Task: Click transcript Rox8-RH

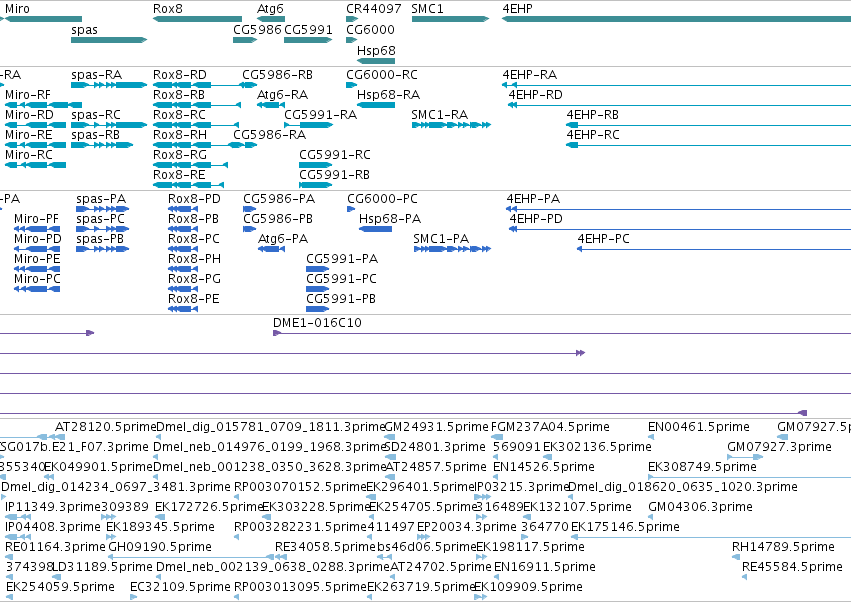Action: (198, 145)
